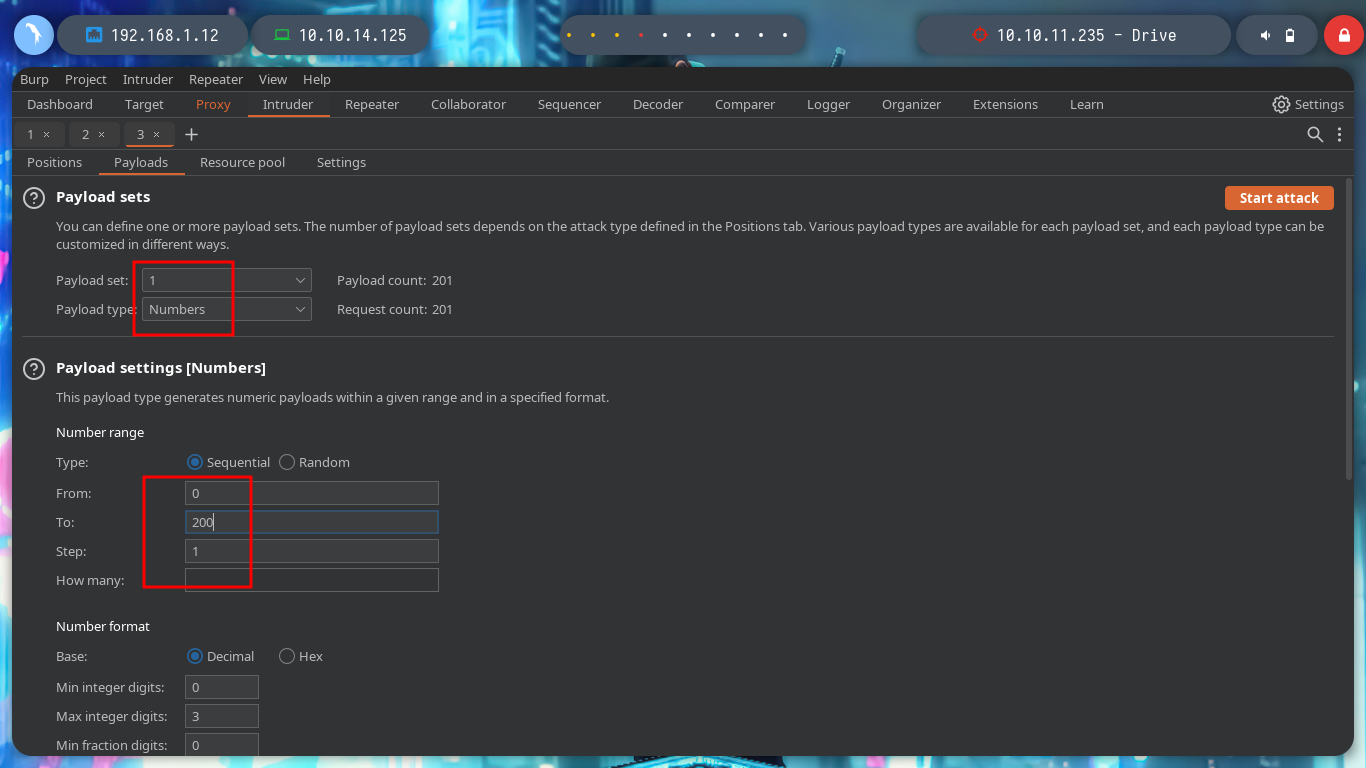Image resolution: width=1366 pixels, height=768 pixels.
Task: Click the To number field
Action: [x=312, y=522]
